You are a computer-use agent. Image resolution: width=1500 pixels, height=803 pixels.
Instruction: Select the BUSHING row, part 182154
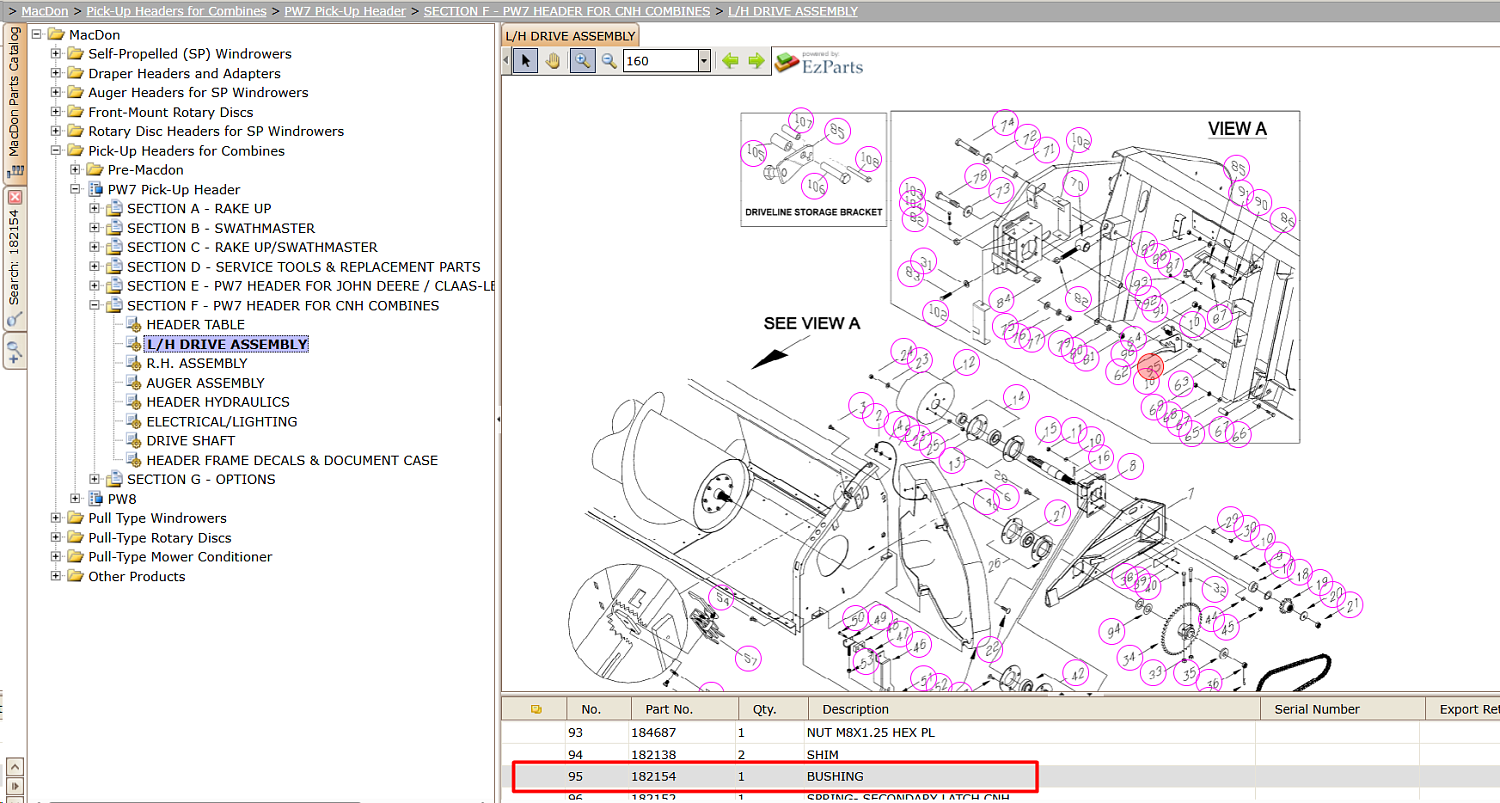1000,777
